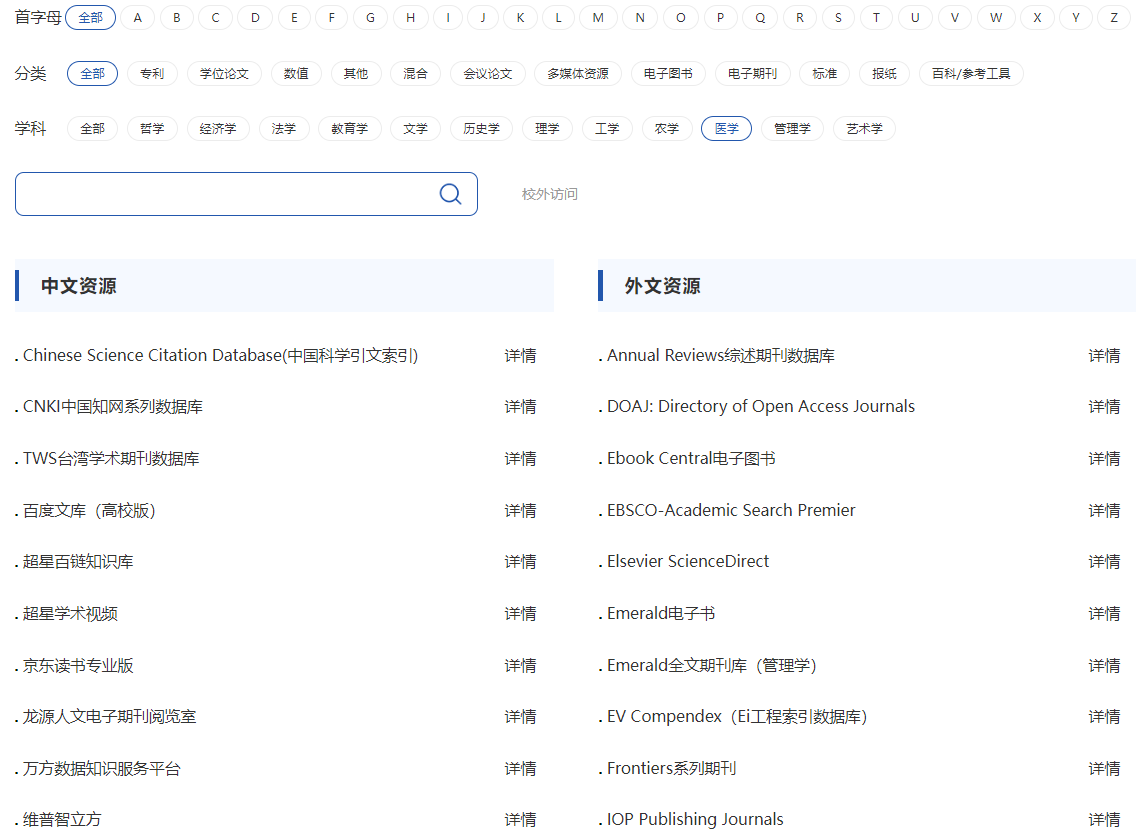The image size is (1136, 835).
Task: Open Chinese Science Citation Database link
Action: coord(220,356)
